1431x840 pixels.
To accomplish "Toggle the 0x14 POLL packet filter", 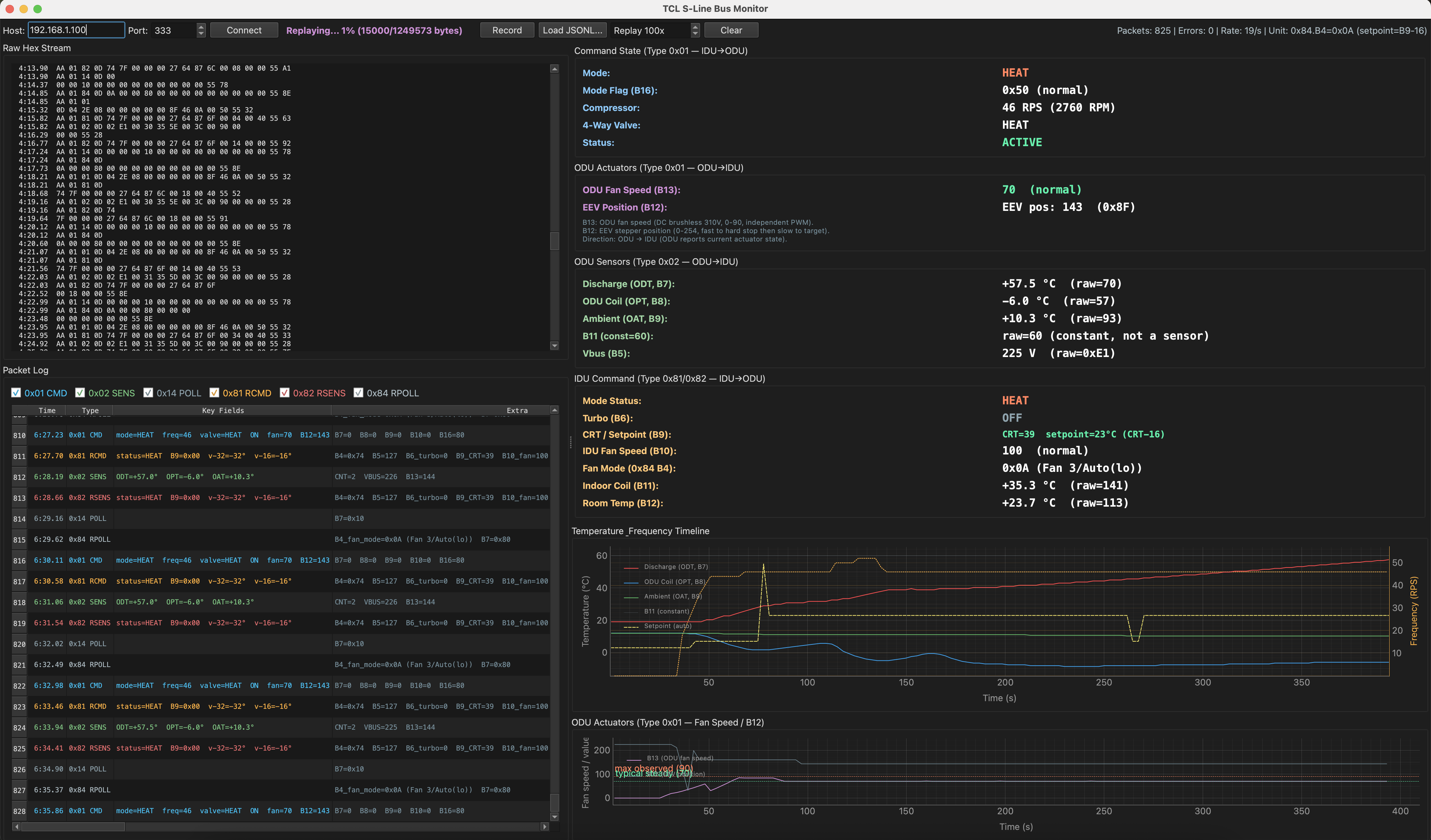I will 148,393.
